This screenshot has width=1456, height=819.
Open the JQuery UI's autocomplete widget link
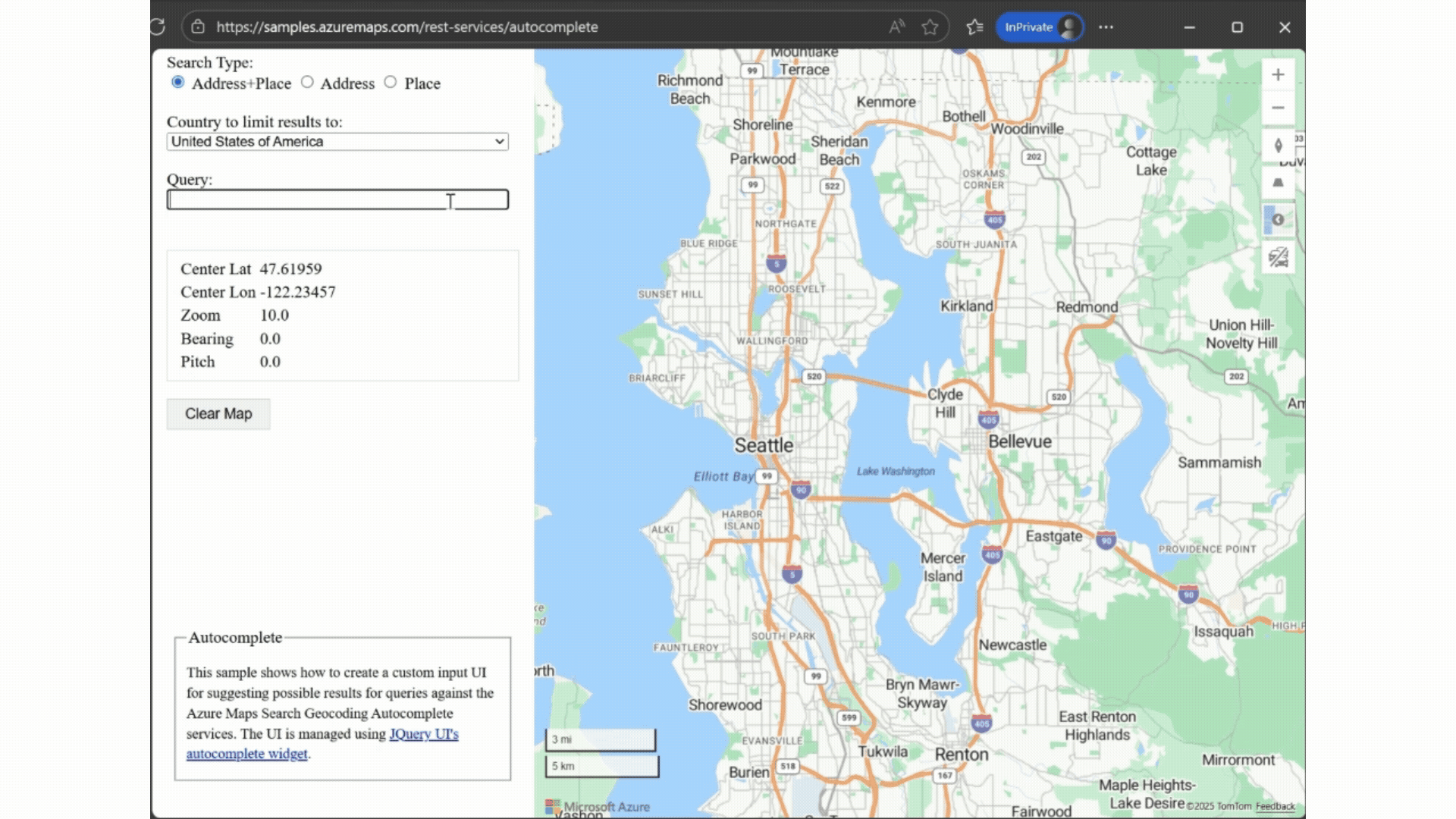[x=423, y=734]
